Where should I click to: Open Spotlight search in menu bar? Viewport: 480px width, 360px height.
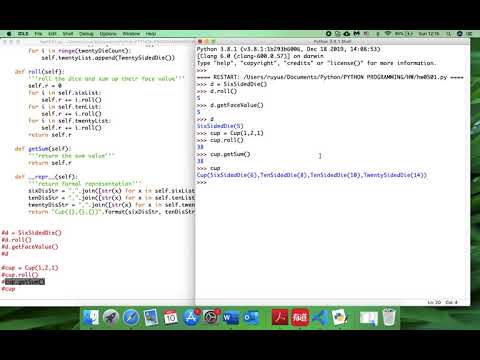point(449,34)
